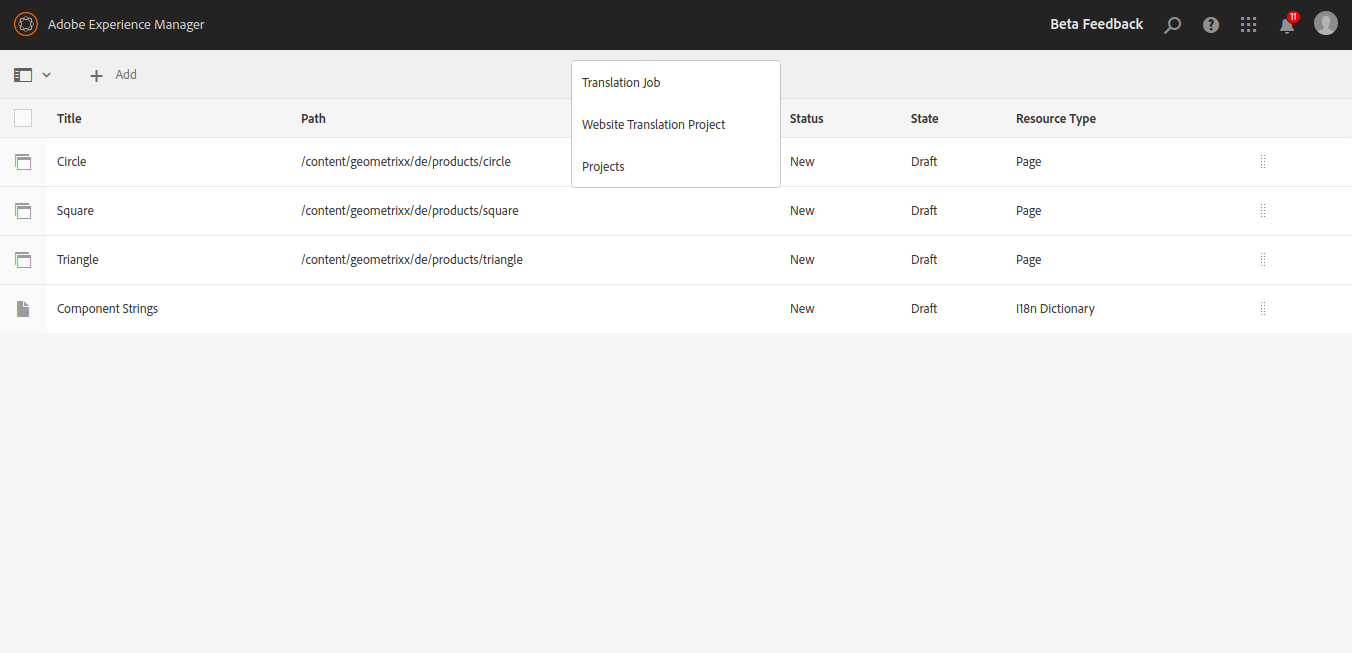
Task: Click the chevron next to the rail icon
Action: coord(46,75)
